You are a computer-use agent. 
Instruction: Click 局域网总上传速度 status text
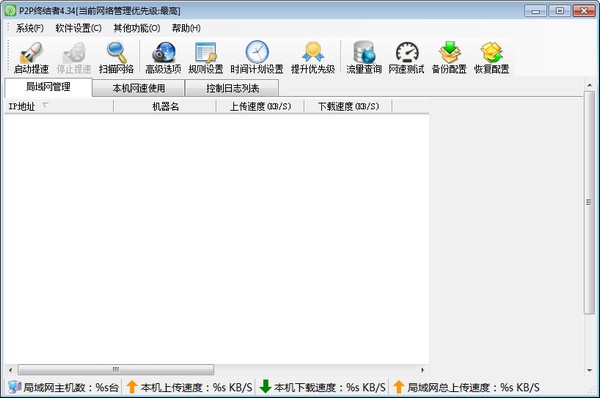point(473,387)
